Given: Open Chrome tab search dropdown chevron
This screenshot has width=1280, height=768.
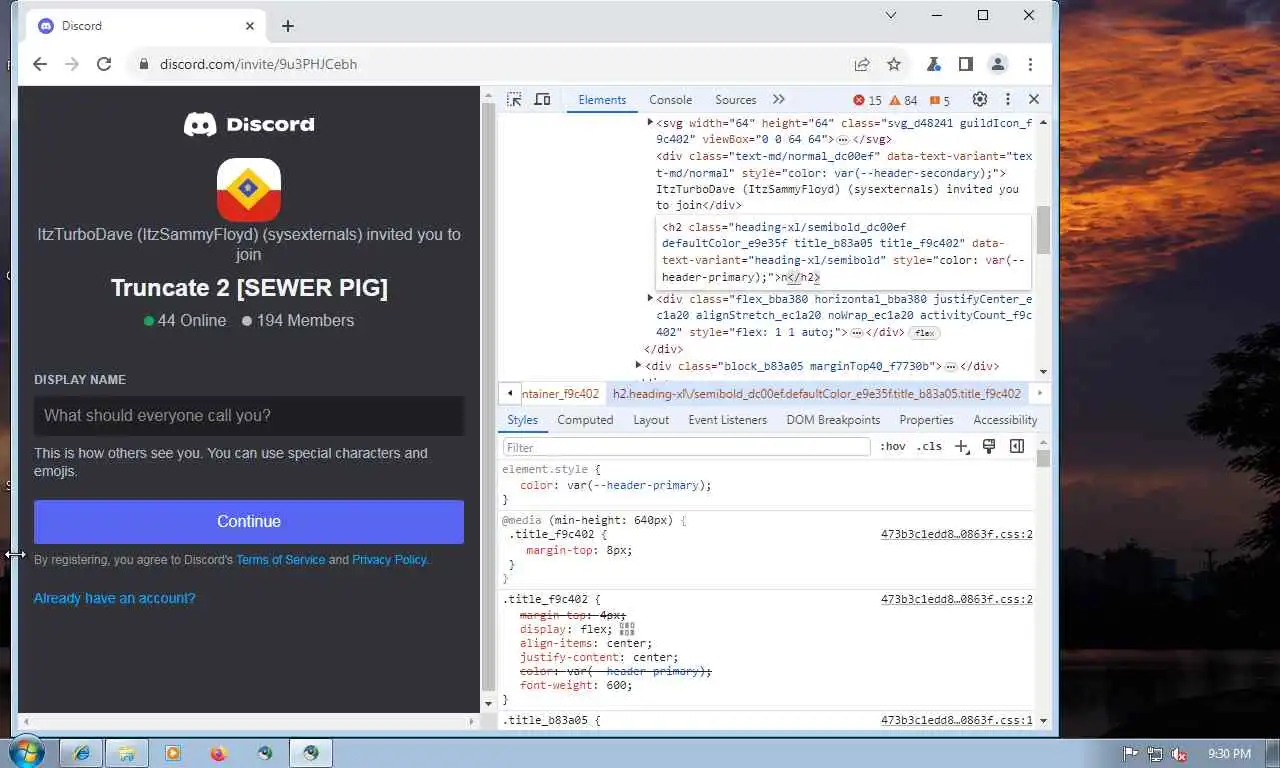Looking at the screenshot, I should (892, 16).
